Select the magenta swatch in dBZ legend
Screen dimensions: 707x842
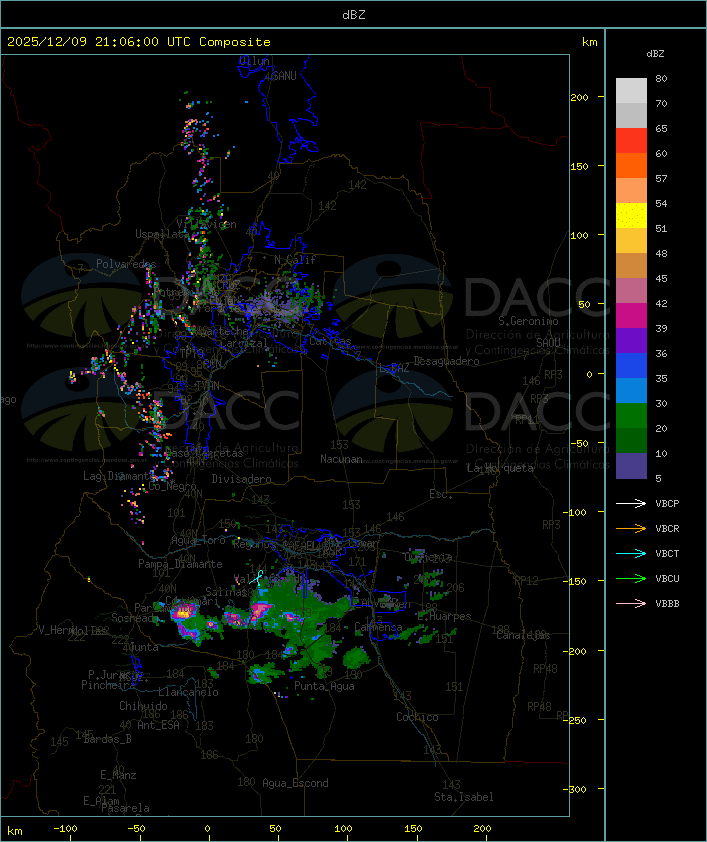[631, 315]
